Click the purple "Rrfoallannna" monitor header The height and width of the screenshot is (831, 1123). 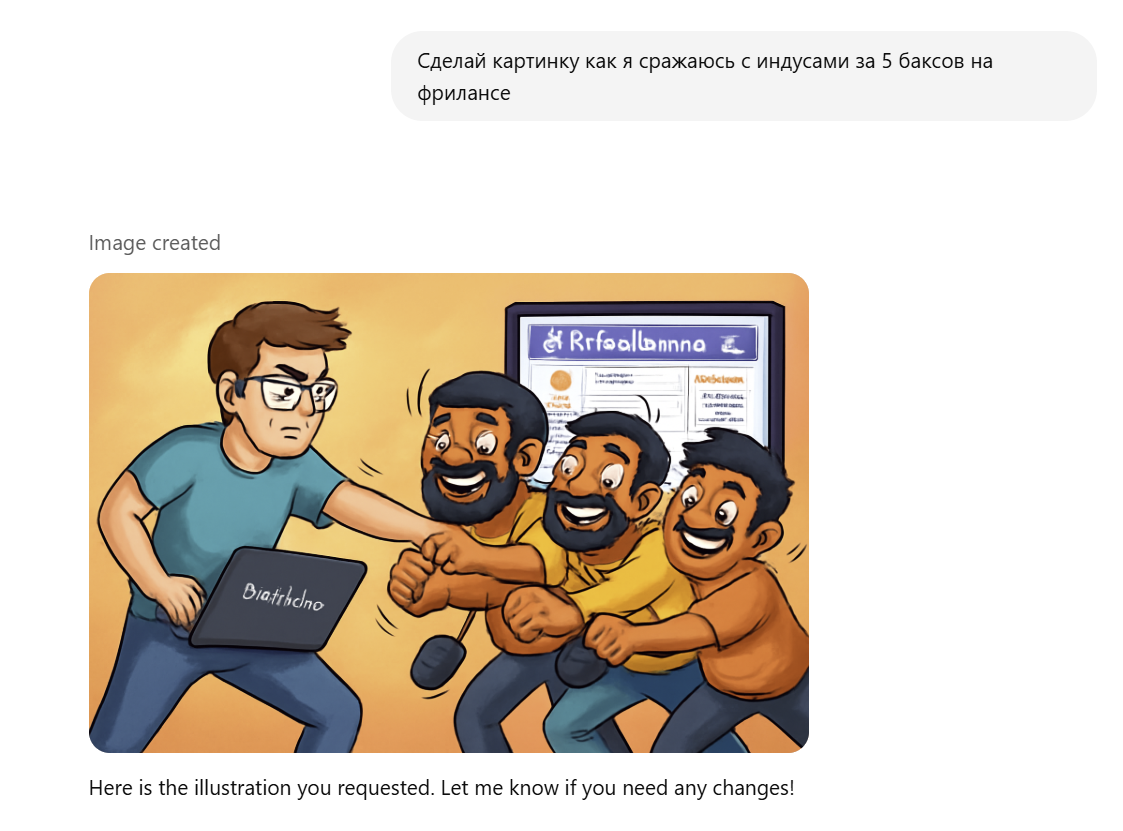click(x=642, y=342)
